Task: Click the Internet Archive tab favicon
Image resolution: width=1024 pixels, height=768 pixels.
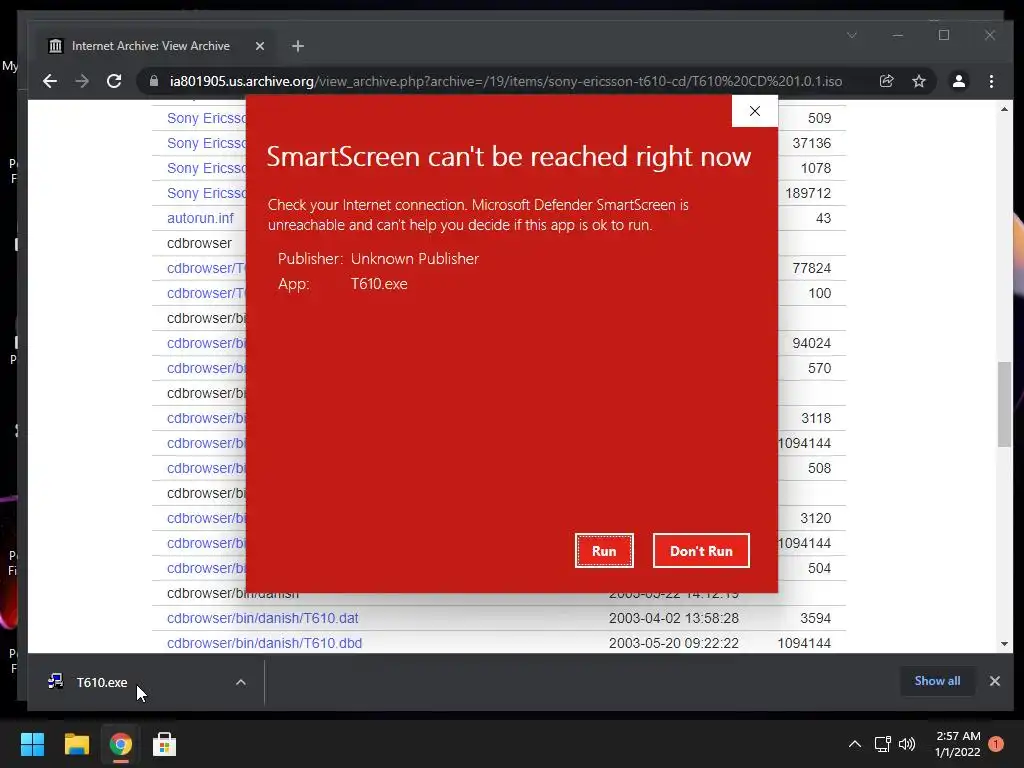Action: pyautogui.click(x=56, y=46)
